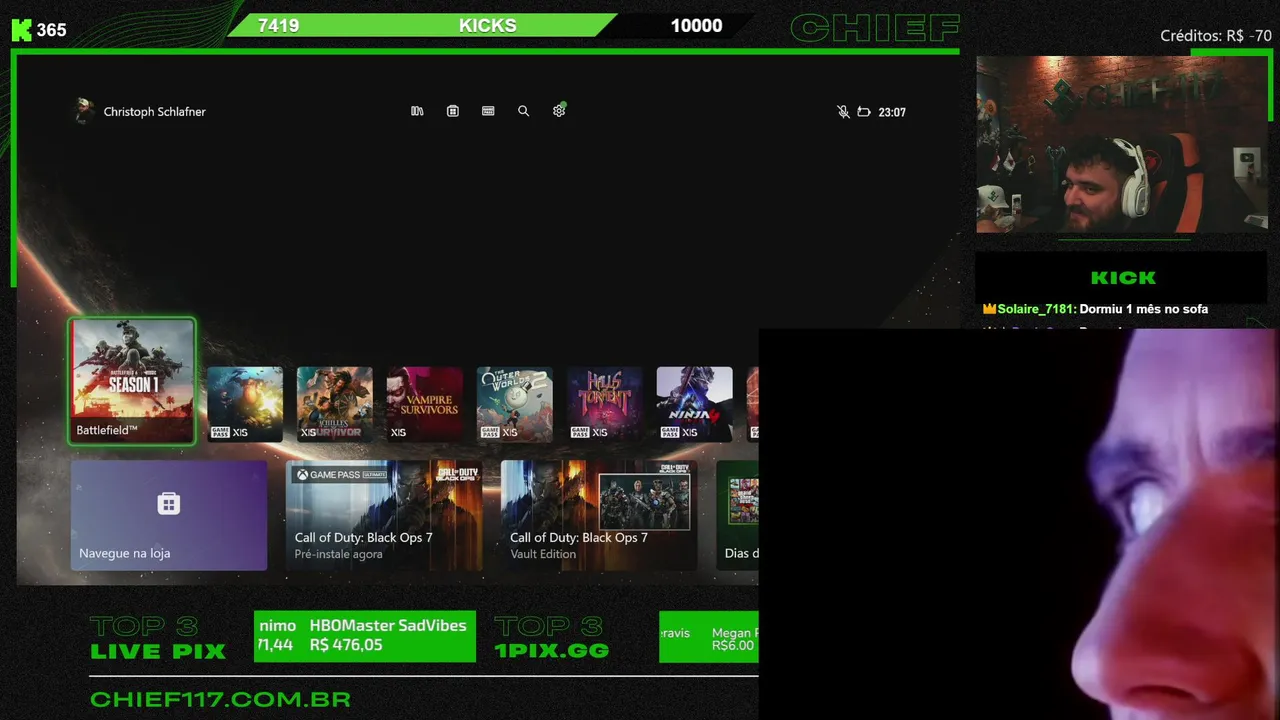1280x720 pixels.
Task: Click the KICK chat header
Action: point(1123,278)
